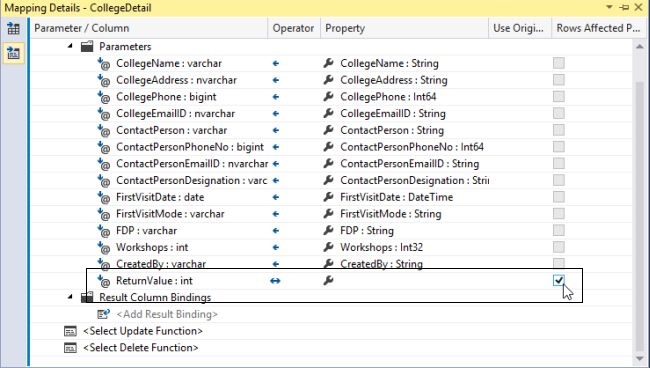Click parameter icon beside ReturnValue : int
The image size is (650, 368).
[104, 281]
